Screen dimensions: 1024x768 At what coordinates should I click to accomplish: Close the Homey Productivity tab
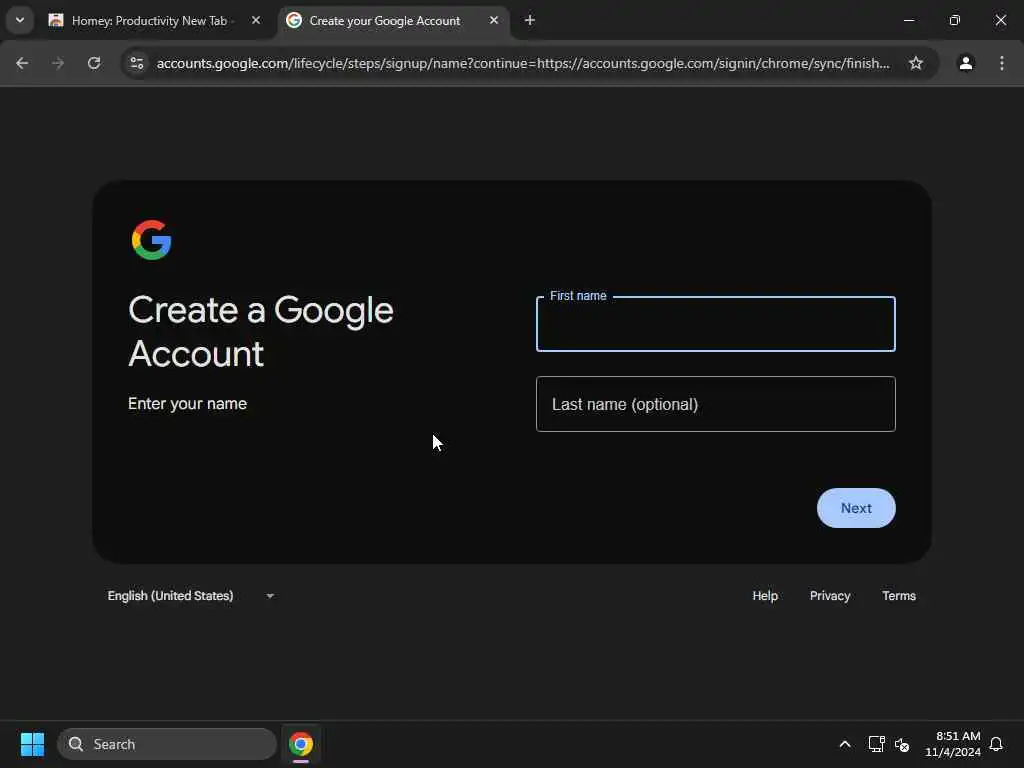pos(256,20)
